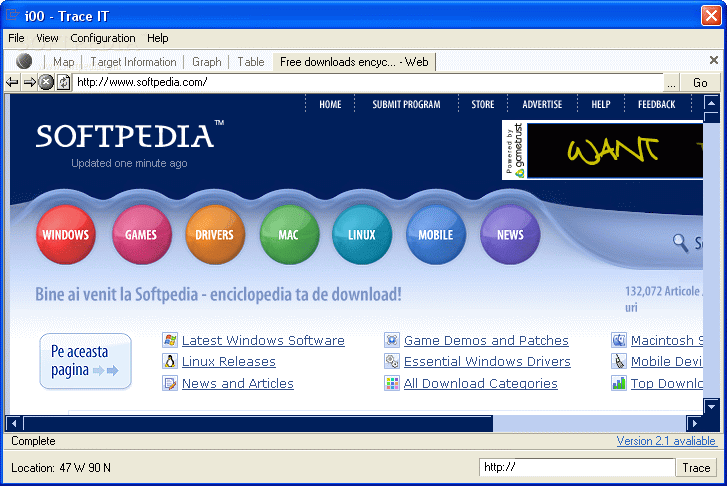Close the Trace IT window
The width and height of the screenshot is (727, 486).
pyautogui.click(x=711, y=15)
